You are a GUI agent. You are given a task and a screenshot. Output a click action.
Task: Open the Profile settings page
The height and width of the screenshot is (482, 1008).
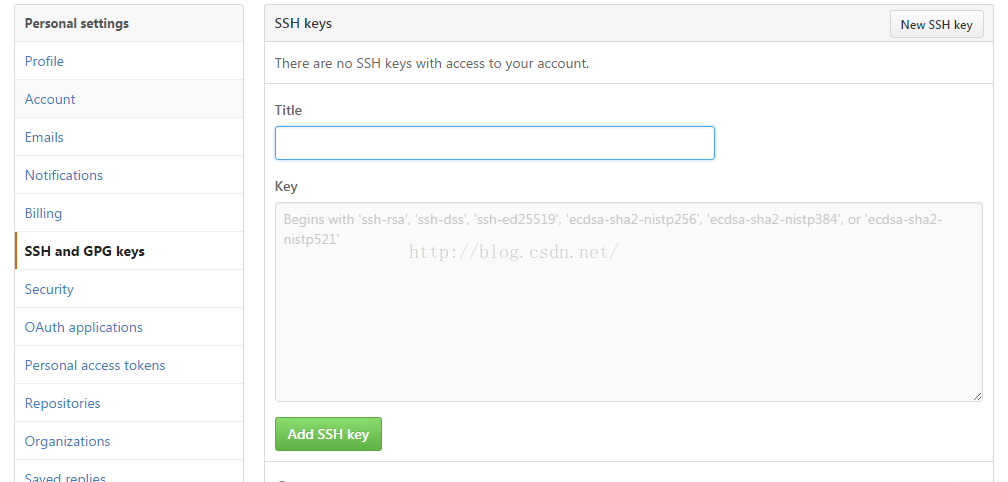tap(44, 61)
